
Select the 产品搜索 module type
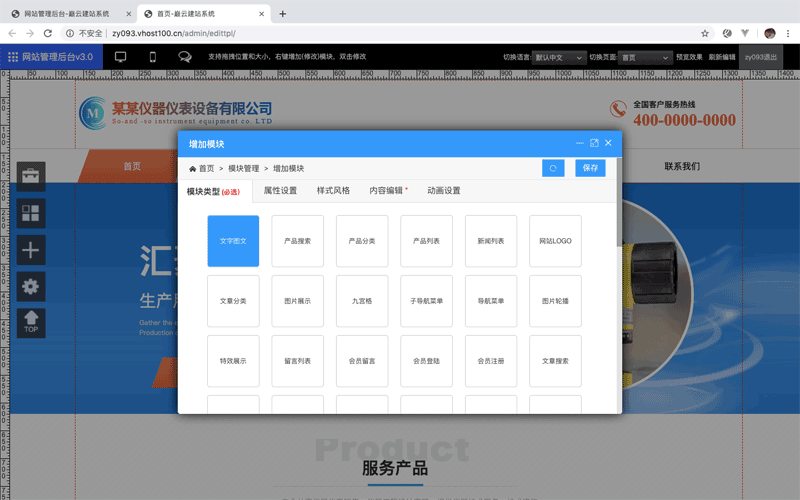(x=297, y=241)
